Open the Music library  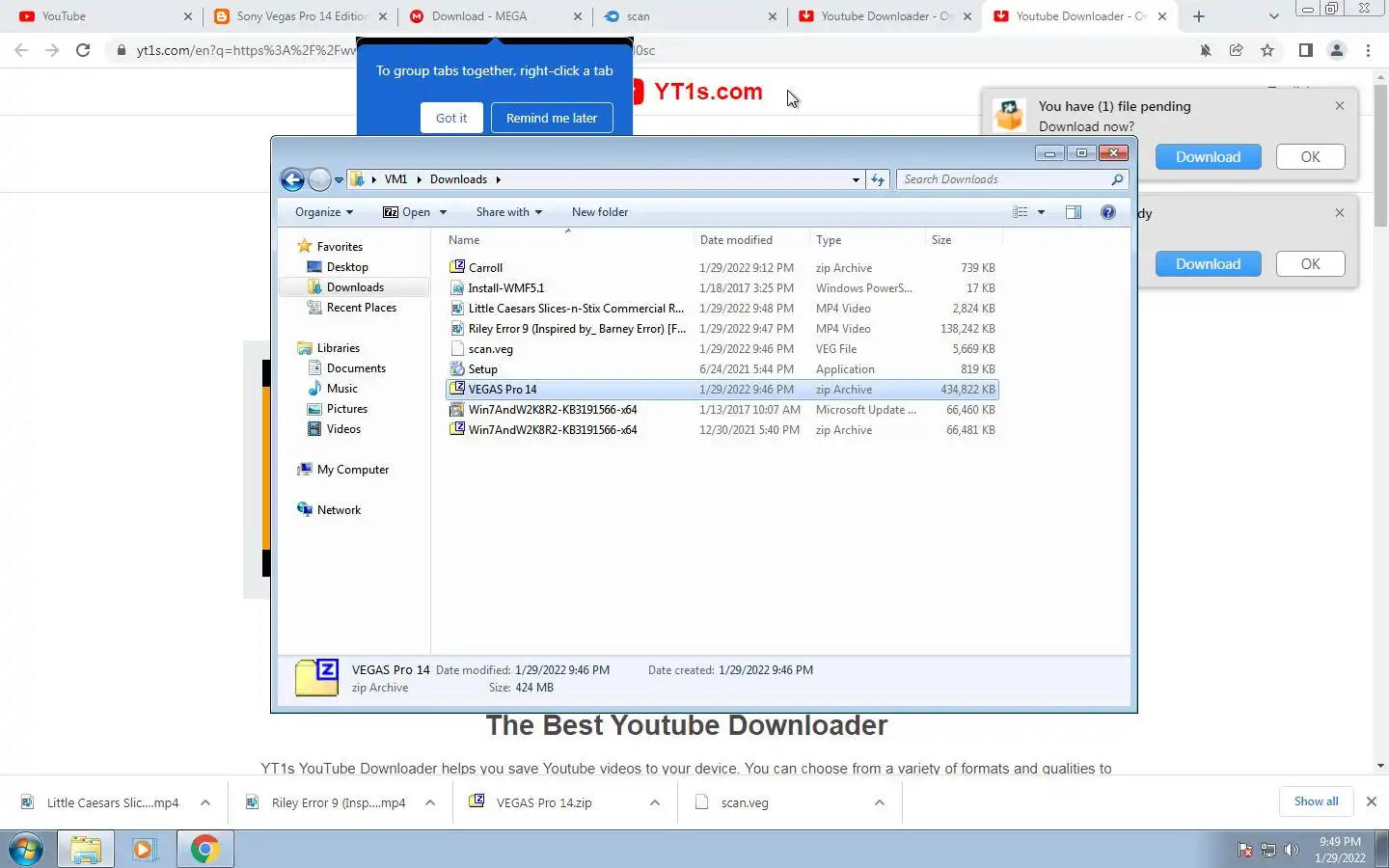coord(342,389)
